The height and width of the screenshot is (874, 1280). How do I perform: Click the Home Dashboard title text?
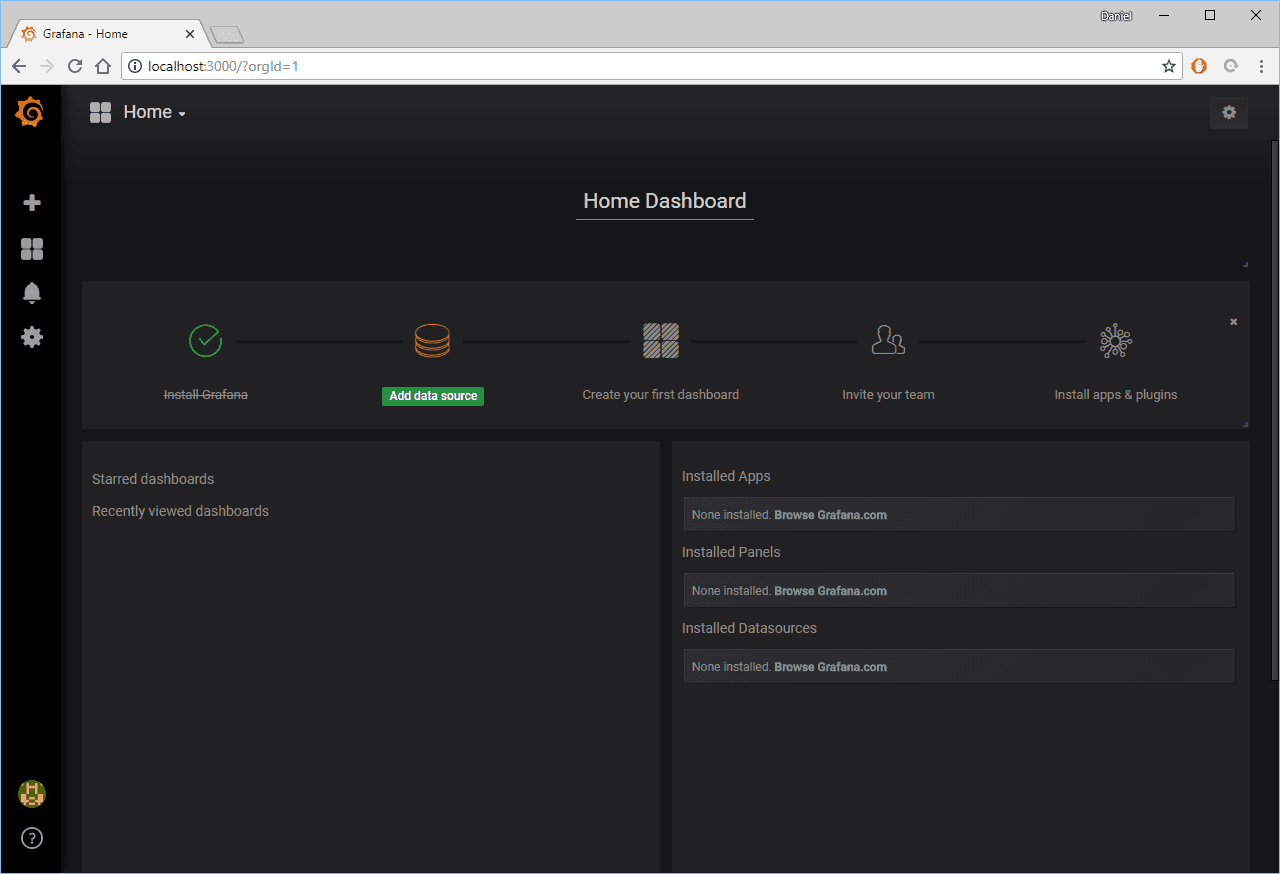click(665, 201)
